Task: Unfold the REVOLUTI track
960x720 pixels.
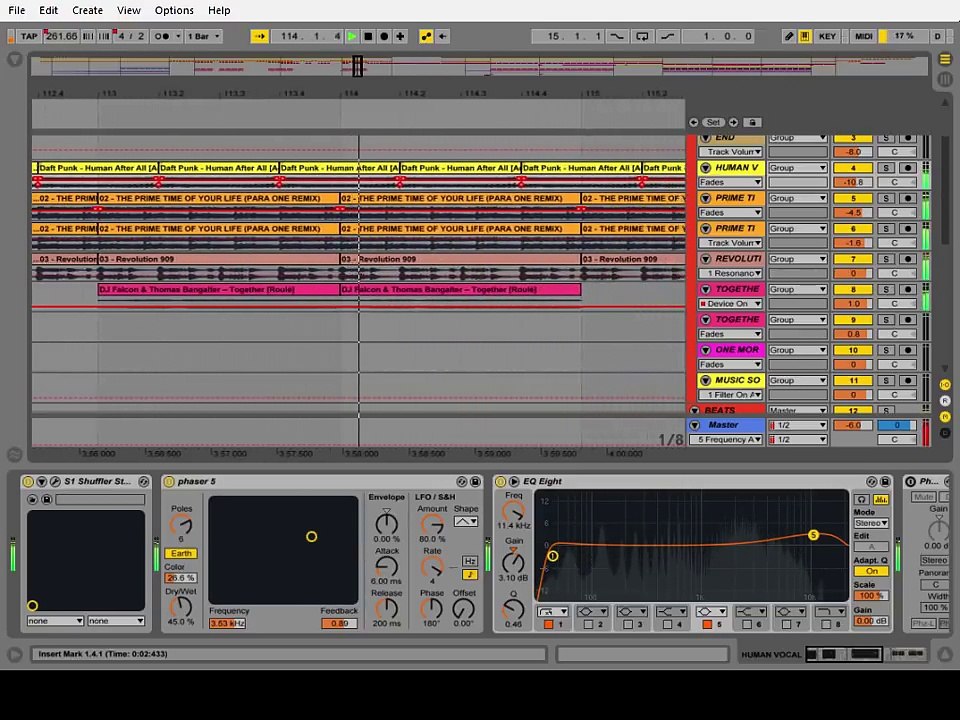Action: [x=705, y=259]
